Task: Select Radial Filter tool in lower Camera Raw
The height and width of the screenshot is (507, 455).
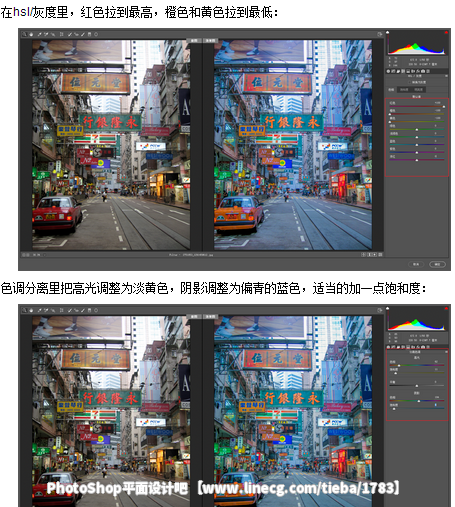Action: pos(96,310)
